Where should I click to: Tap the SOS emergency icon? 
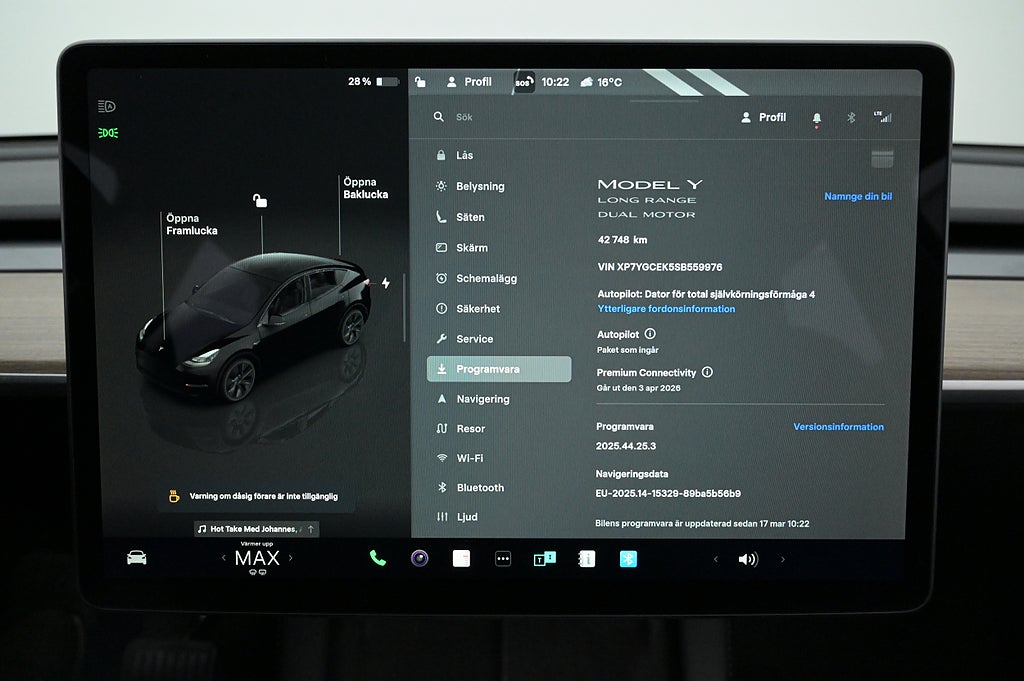[524, 82]
